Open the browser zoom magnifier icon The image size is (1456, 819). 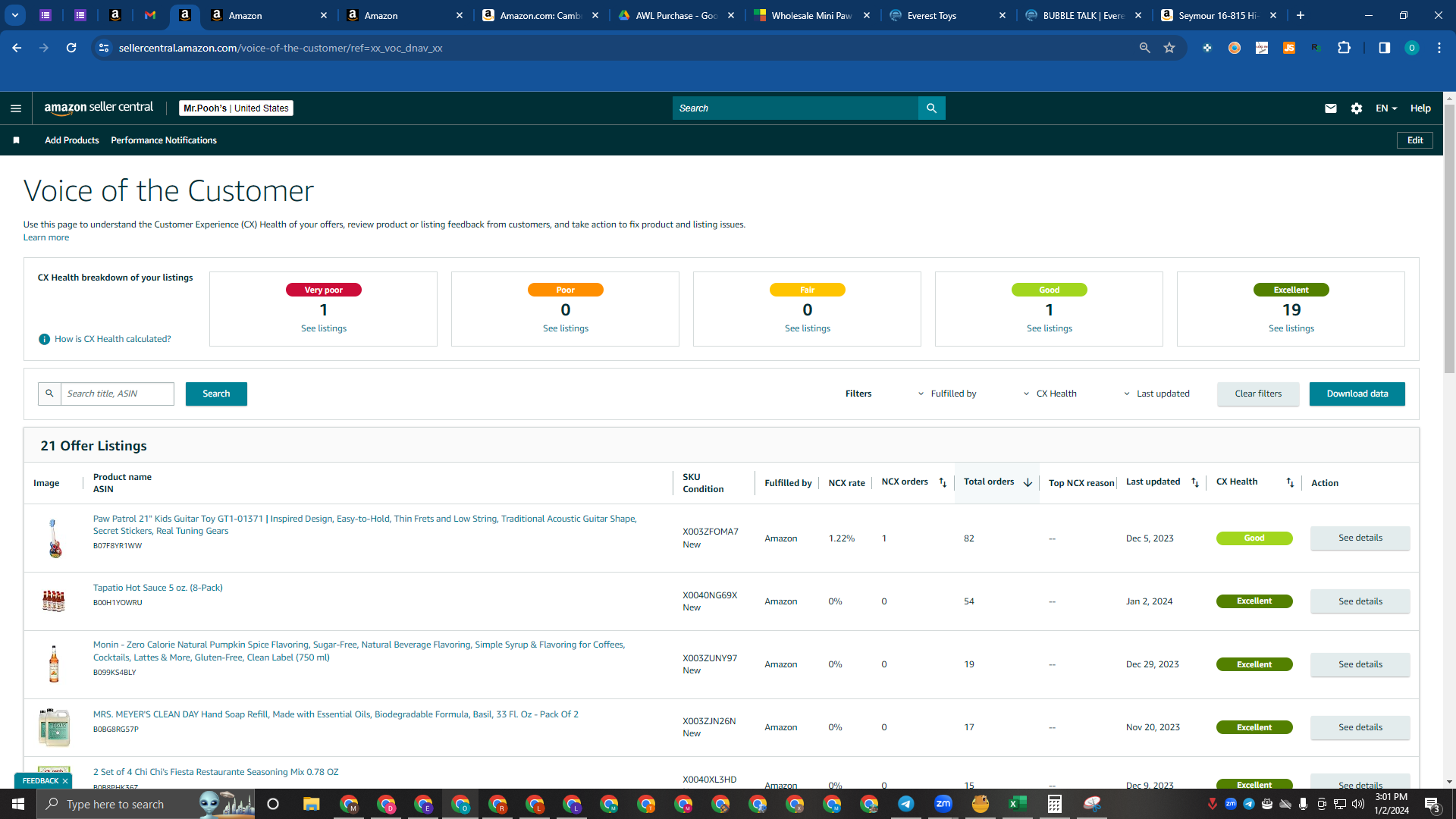coord(1144,48)
